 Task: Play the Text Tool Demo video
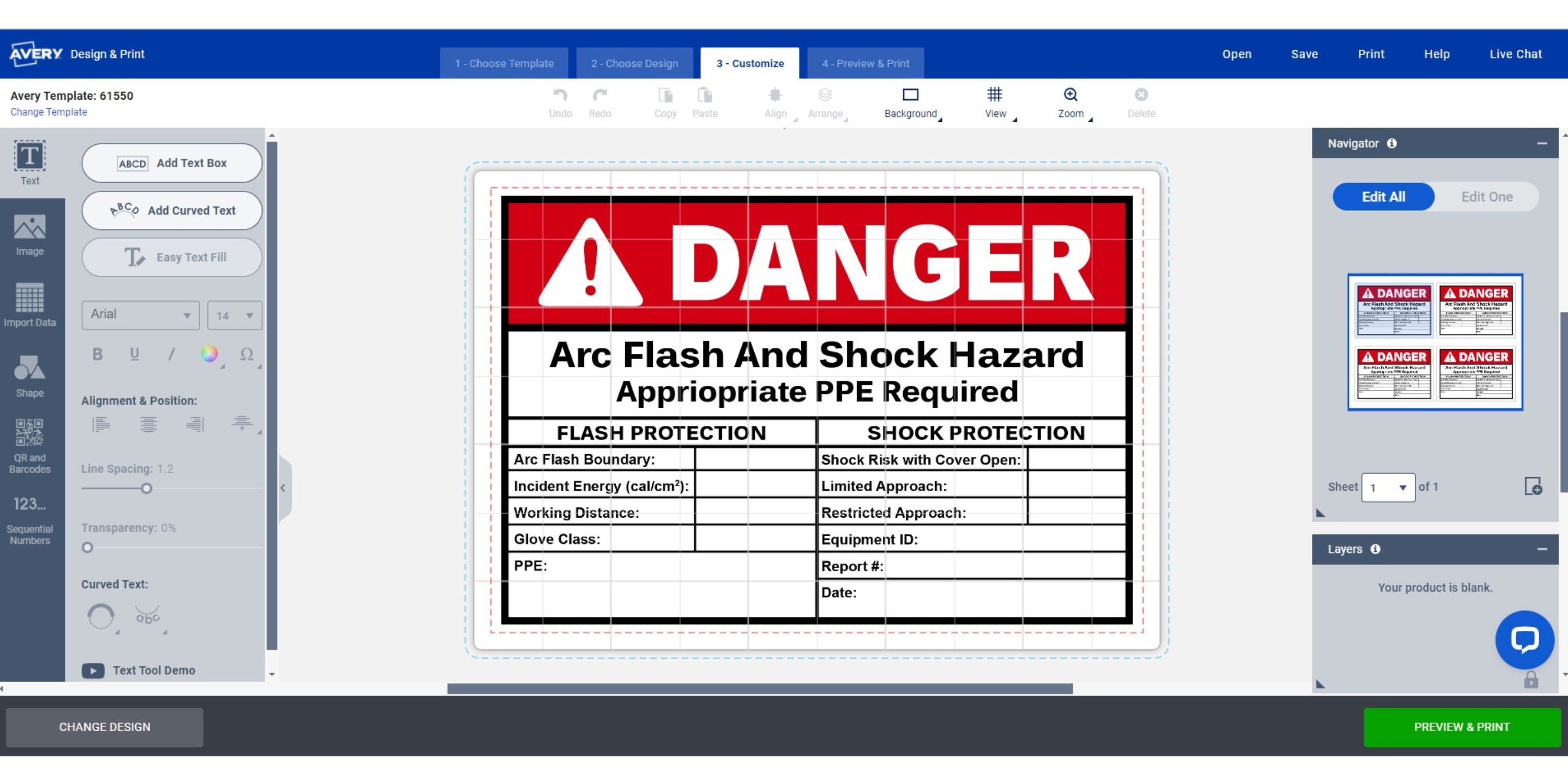pyautogui.click(x=93, y=670)
